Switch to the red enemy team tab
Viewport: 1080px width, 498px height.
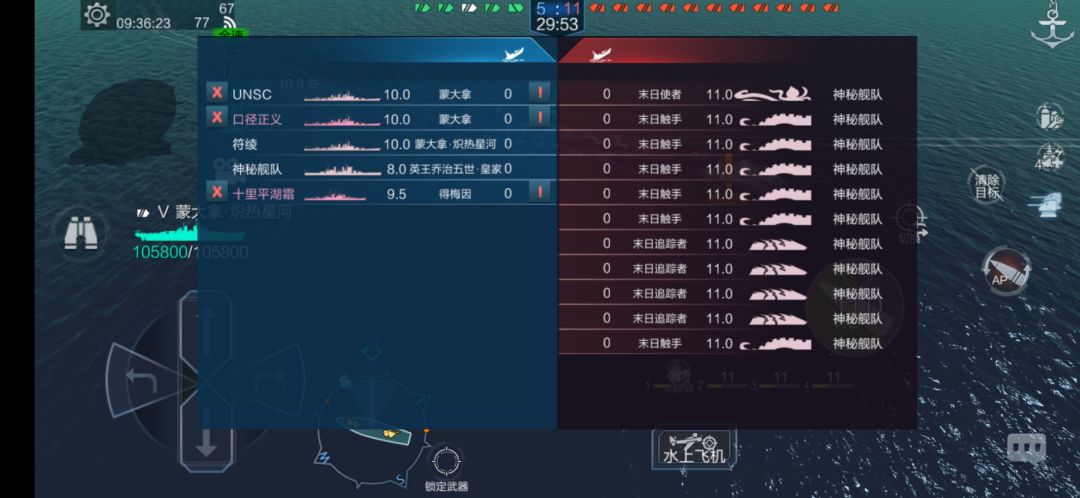737,52
